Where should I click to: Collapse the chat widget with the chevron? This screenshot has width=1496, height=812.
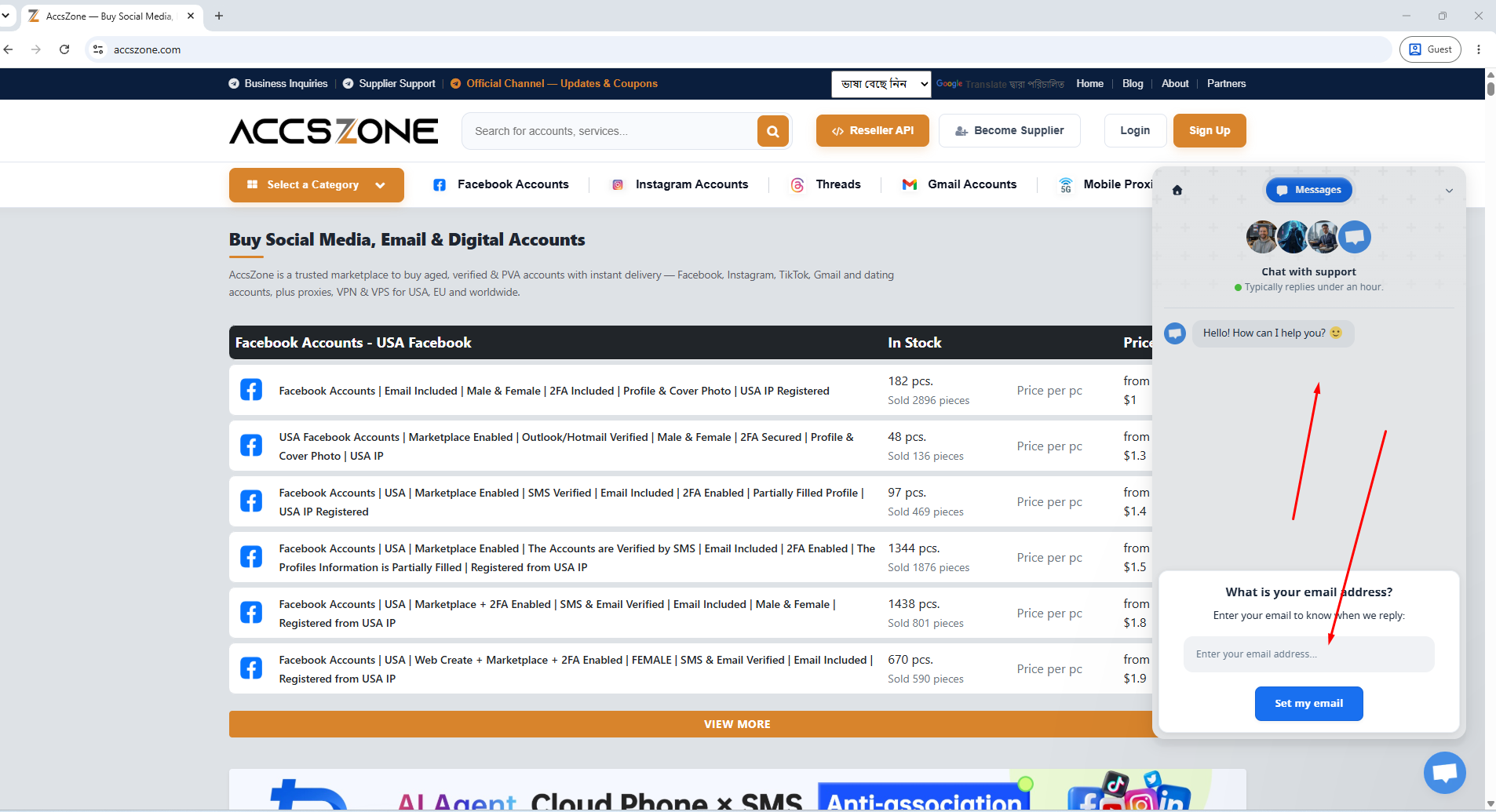point(1449,191)
